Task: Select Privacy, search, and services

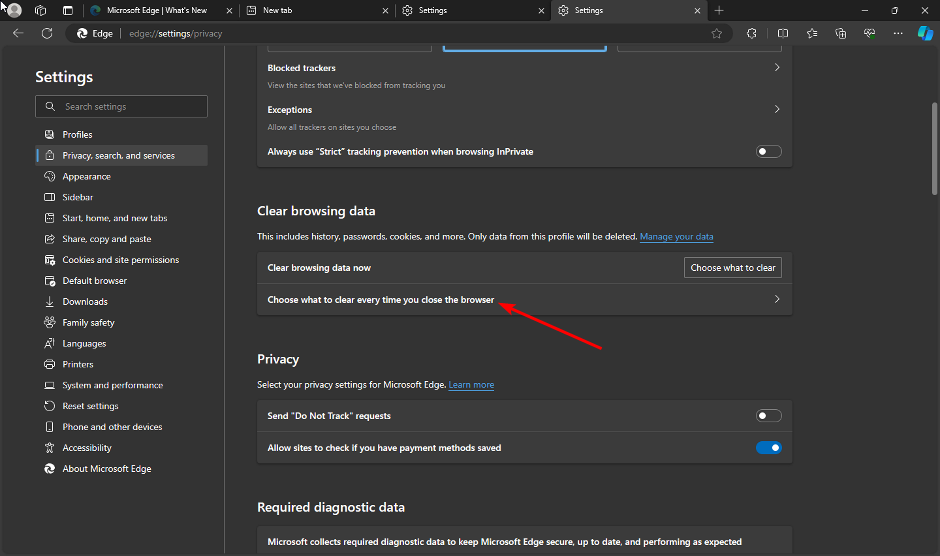Action: 122,155
